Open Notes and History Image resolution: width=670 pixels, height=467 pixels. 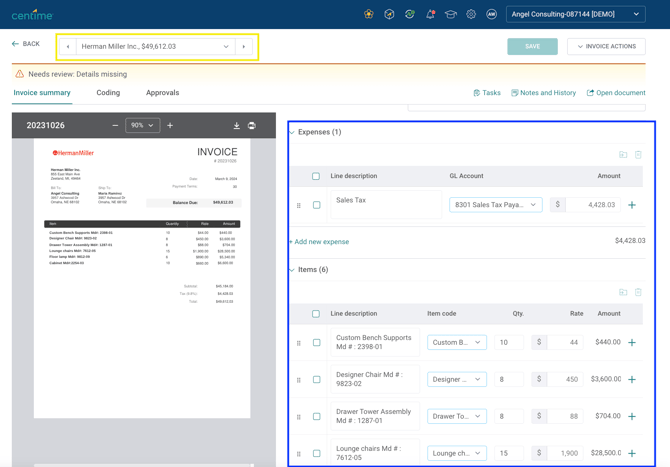(x=544, y=93)
